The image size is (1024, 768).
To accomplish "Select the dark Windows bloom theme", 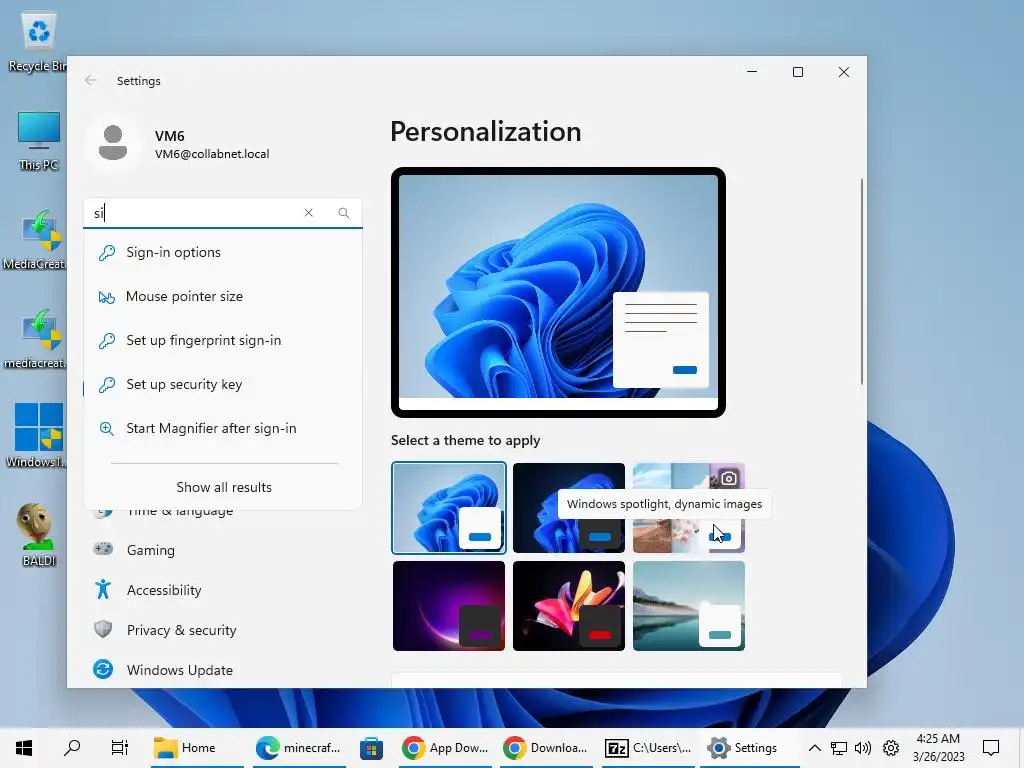I will click(568, 507).
